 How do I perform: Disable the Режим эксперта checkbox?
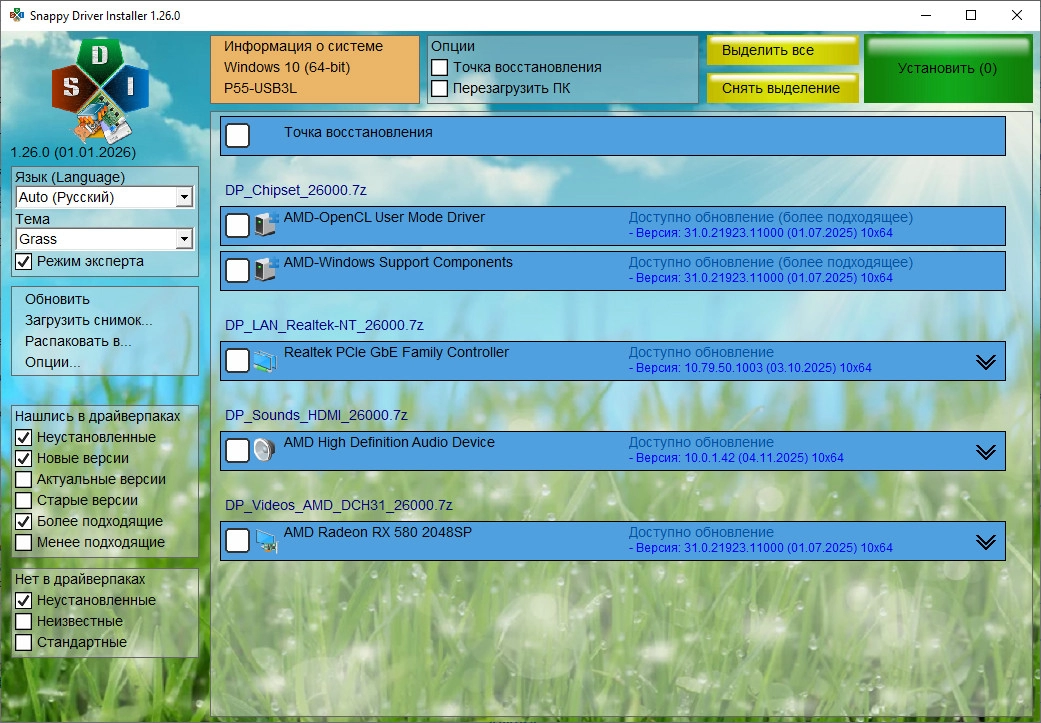(x=24, y=262)
